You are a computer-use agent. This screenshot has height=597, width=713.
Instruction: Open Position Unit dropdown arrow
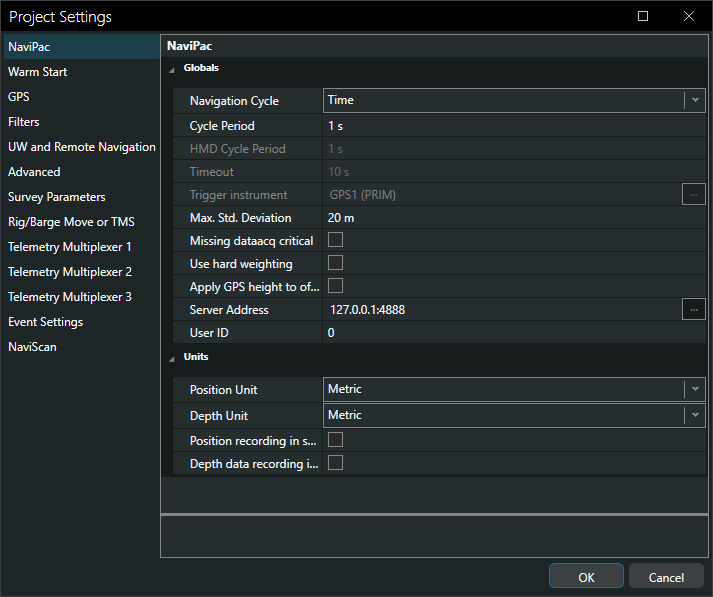(695, 389)
